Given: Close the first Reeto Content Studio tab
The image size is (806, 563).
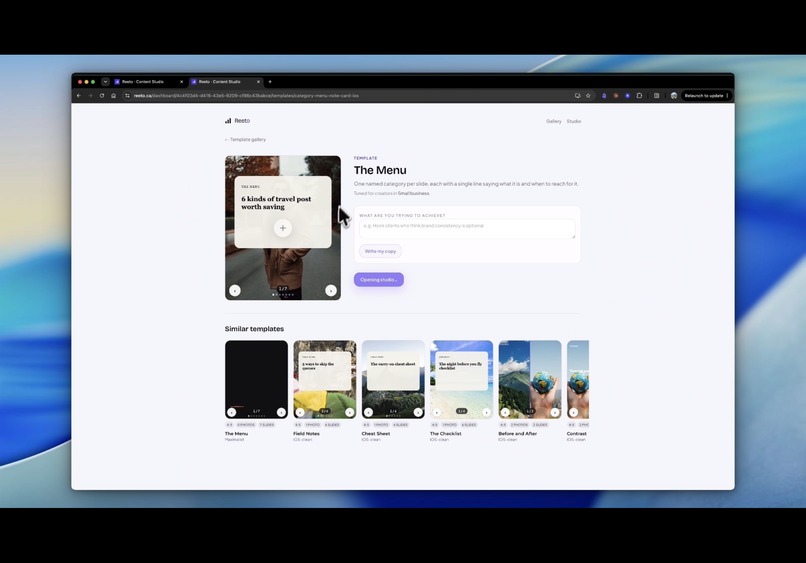Looking at the screenshot, I should point(181,82).
